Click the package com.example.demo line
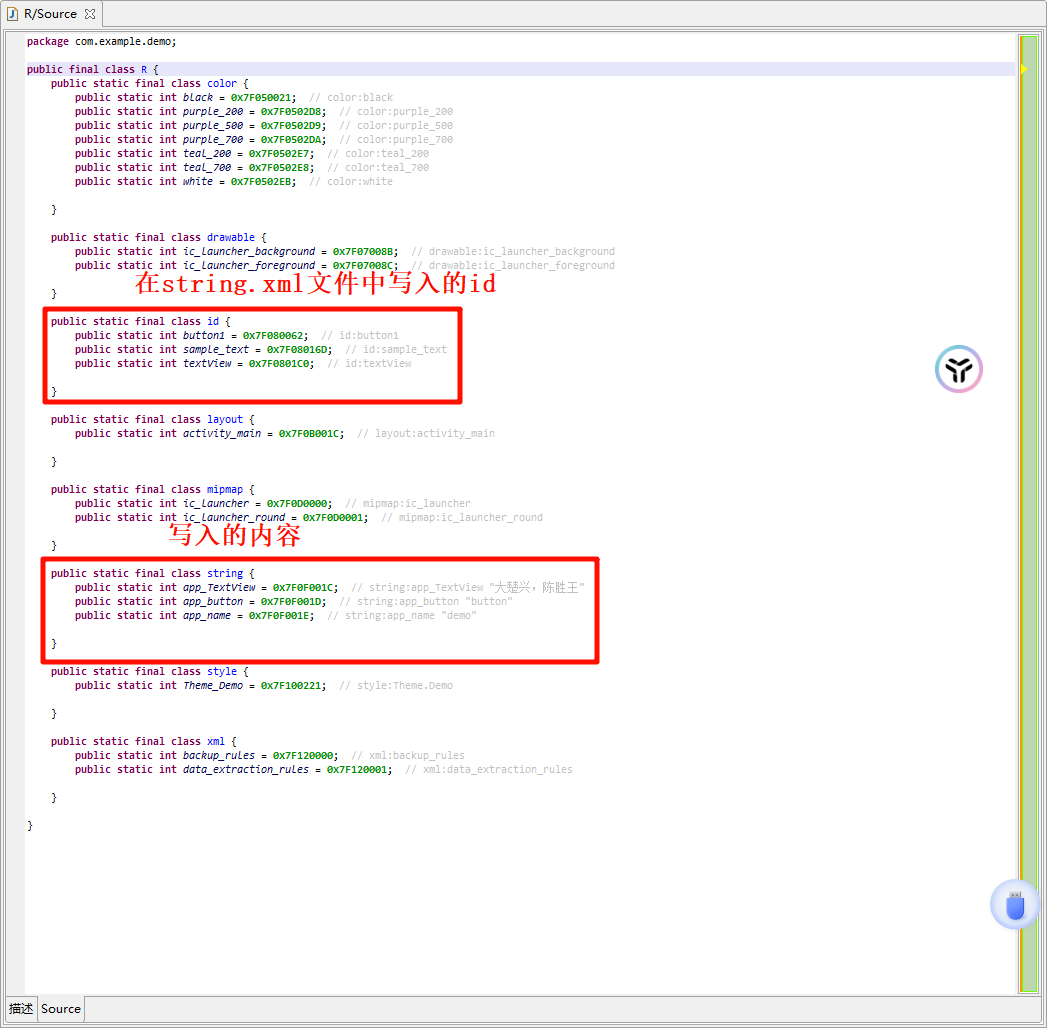The height and width of the screenshot is (1028, 1047). click(x=101, y=42)
